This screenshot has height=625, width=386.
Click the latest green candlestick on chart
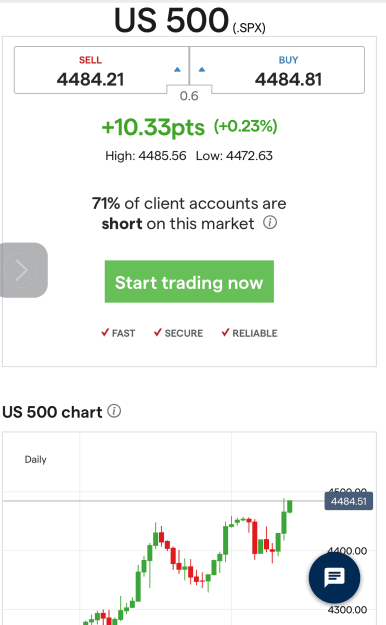(x=290, y=506)
